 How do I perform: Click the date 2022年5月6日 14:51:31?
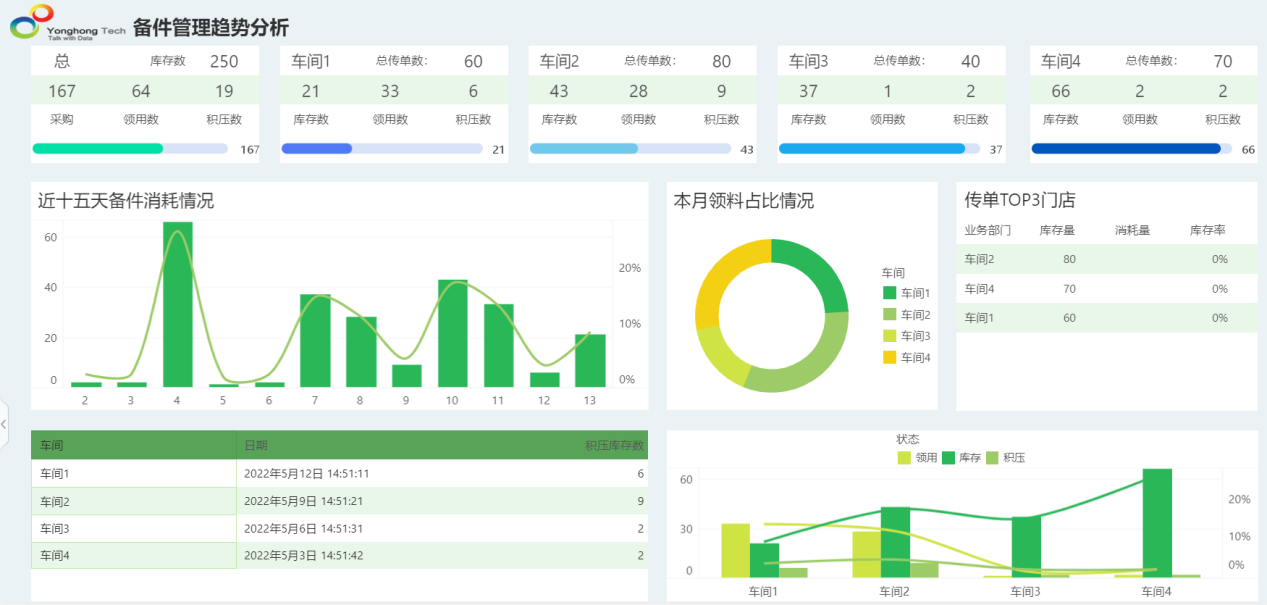pos(304,528)
